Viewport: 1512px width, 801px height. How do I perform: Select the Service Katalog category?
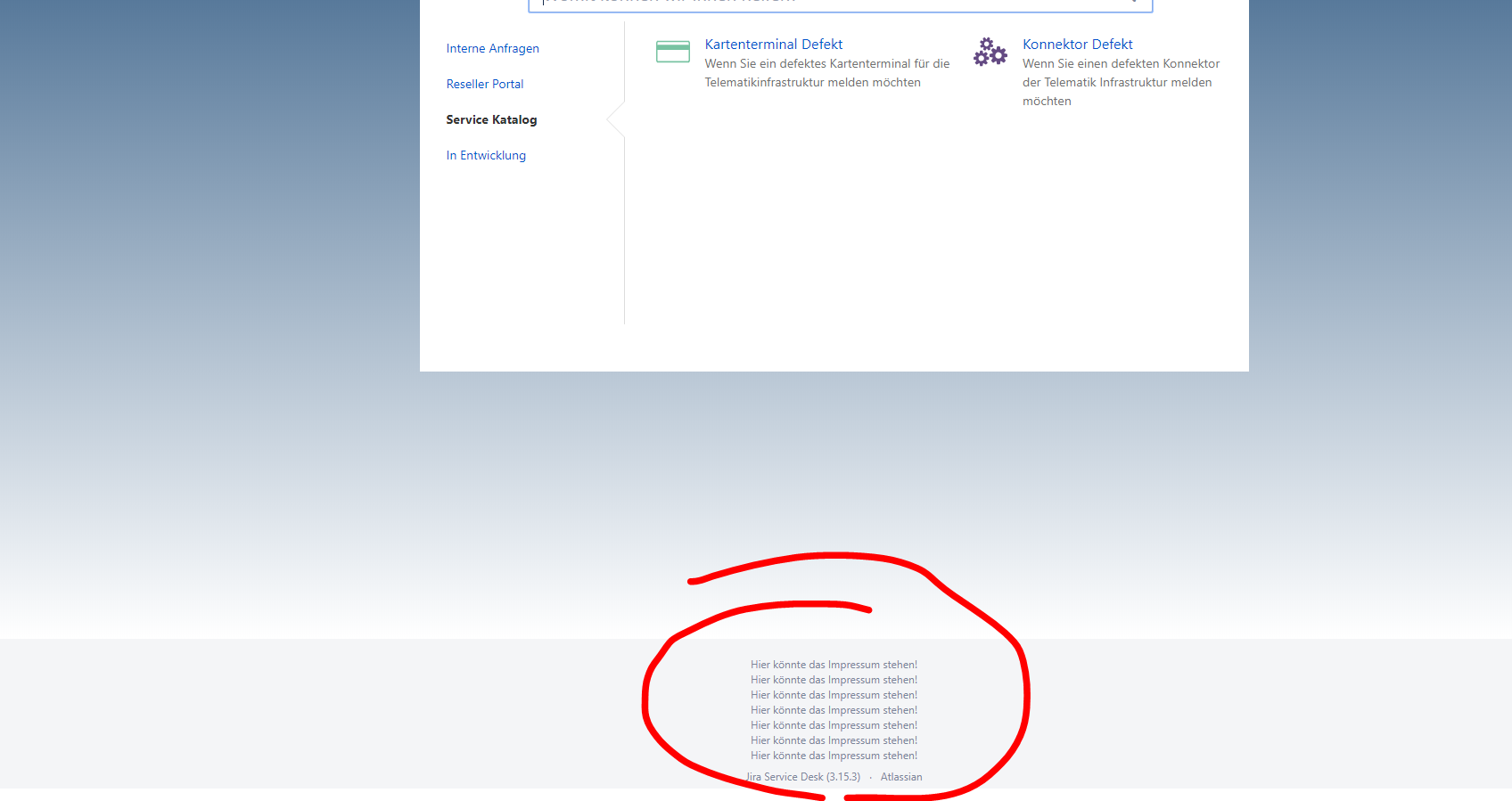click(491, 119)
